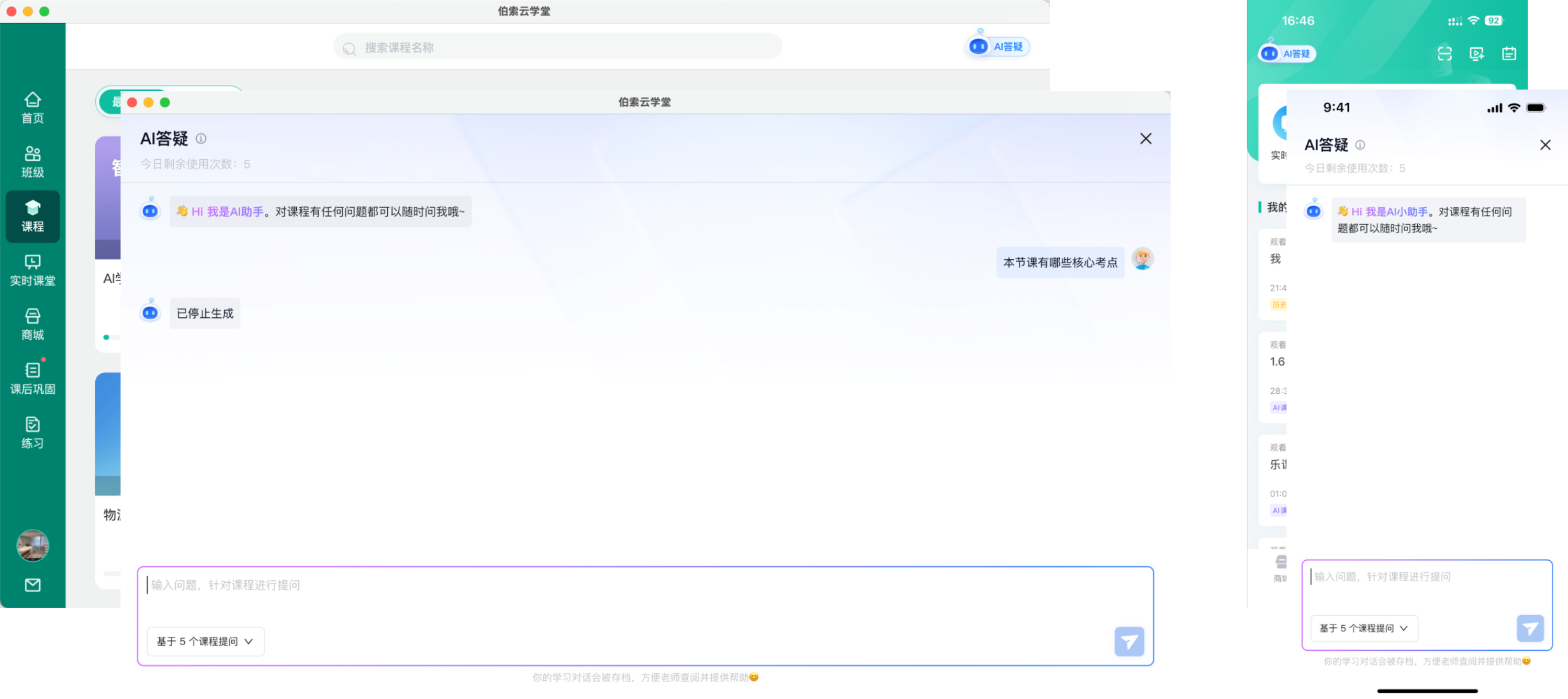This screenshot has height=699, width=1568.
Task: Go to 班级 class section
Action: pos(32,161)
